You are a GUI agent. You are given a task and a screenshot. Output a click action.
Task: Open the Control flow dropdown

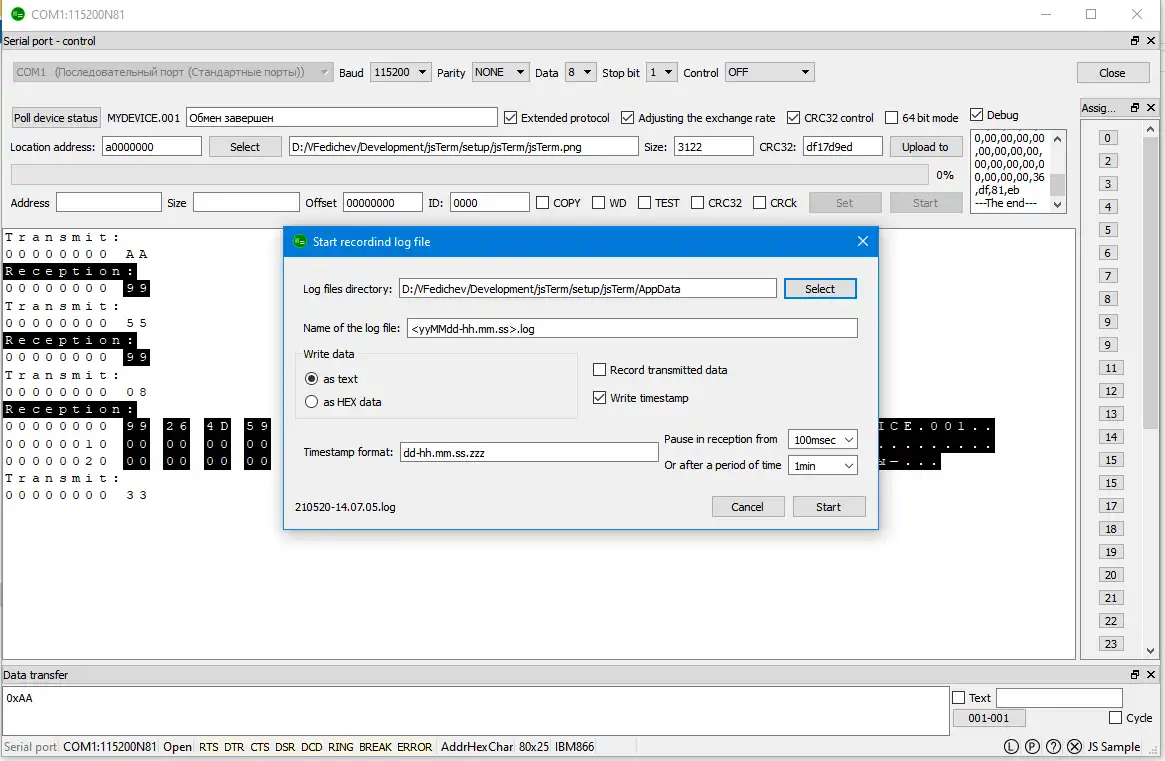(x=769, y=72)
